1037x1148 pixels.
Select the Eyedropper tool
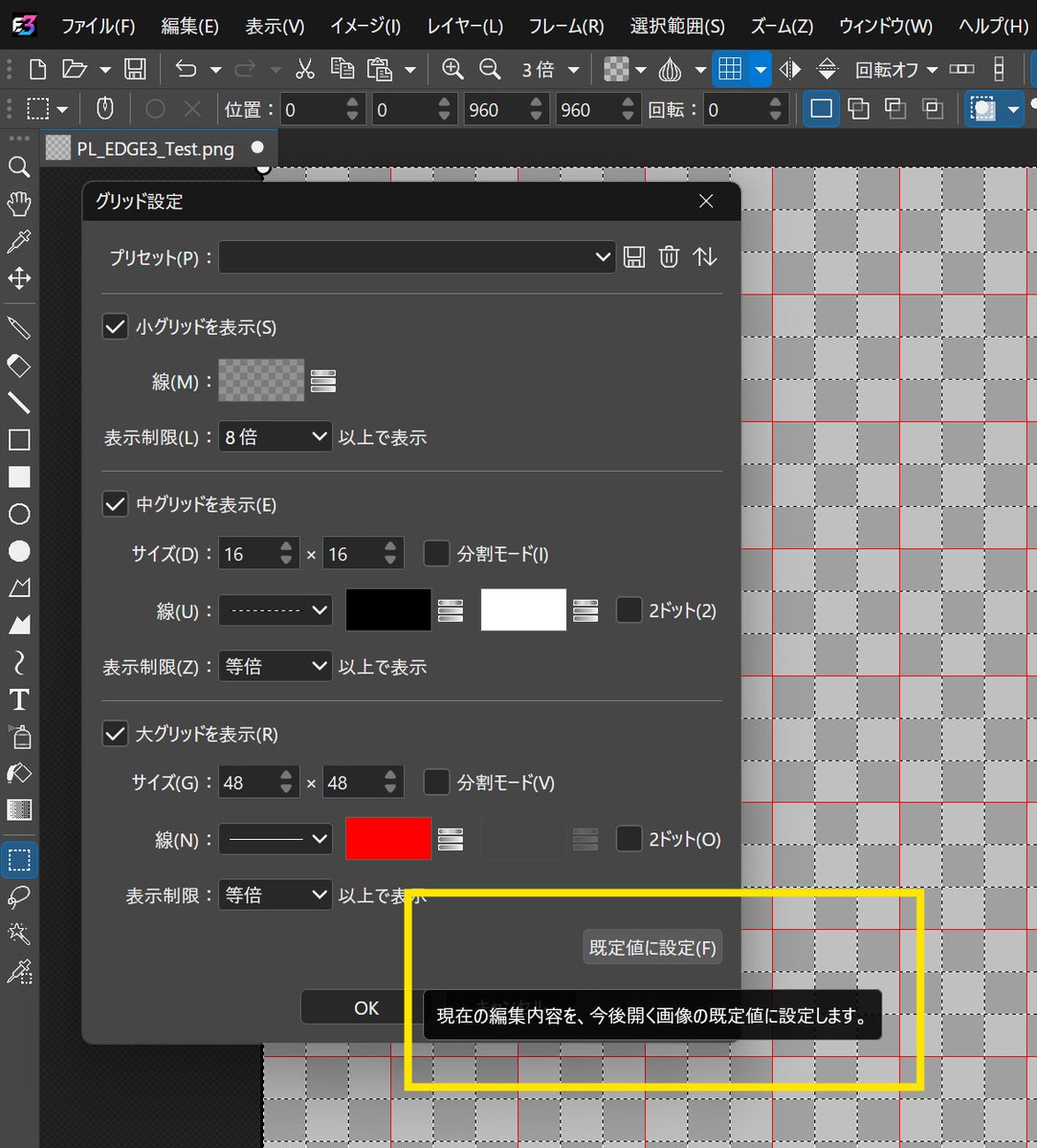19,241
